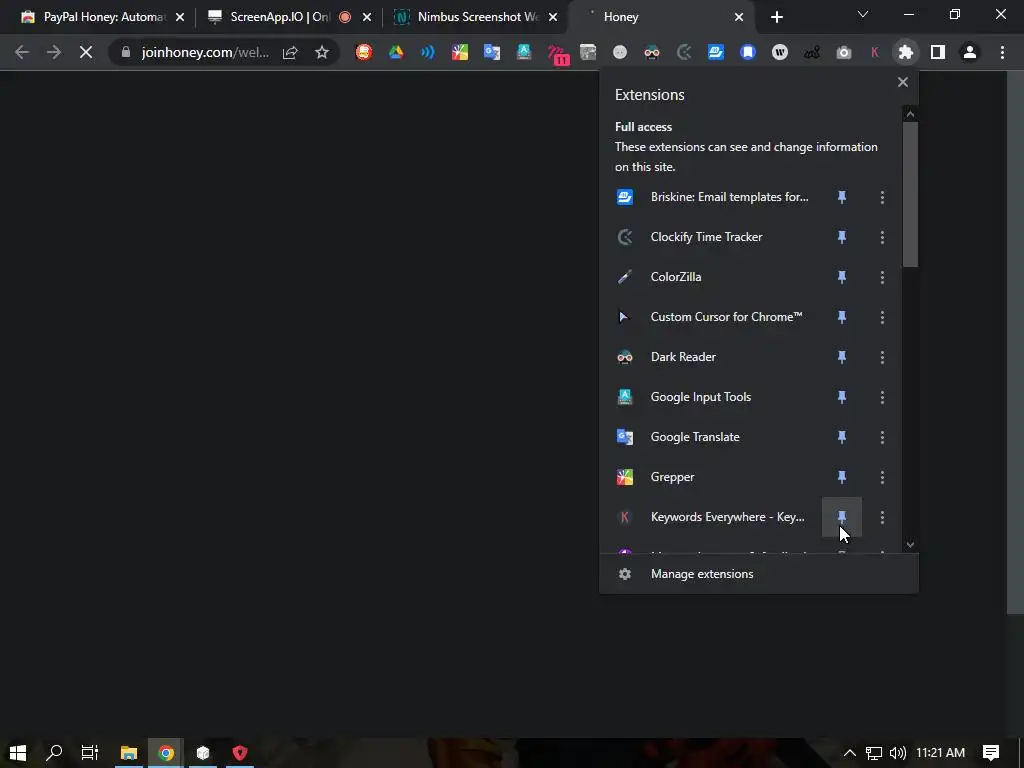This screenshot has width=1024, height=768.
Task: Click the share page icon in address bar
Action: pos(290,52)
